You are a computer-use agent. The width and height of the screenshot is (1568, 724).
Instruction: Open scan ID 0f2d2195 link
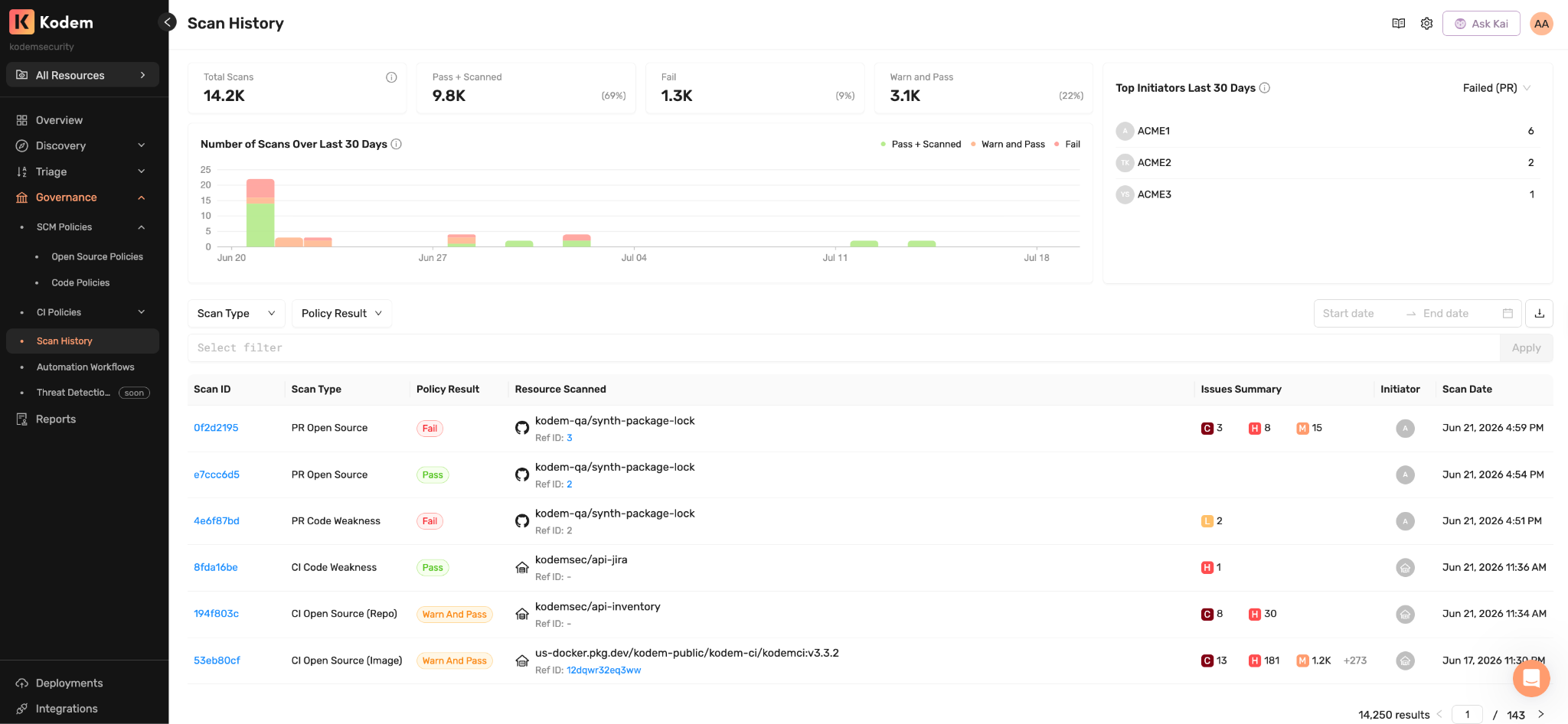[x=216, y=428]
